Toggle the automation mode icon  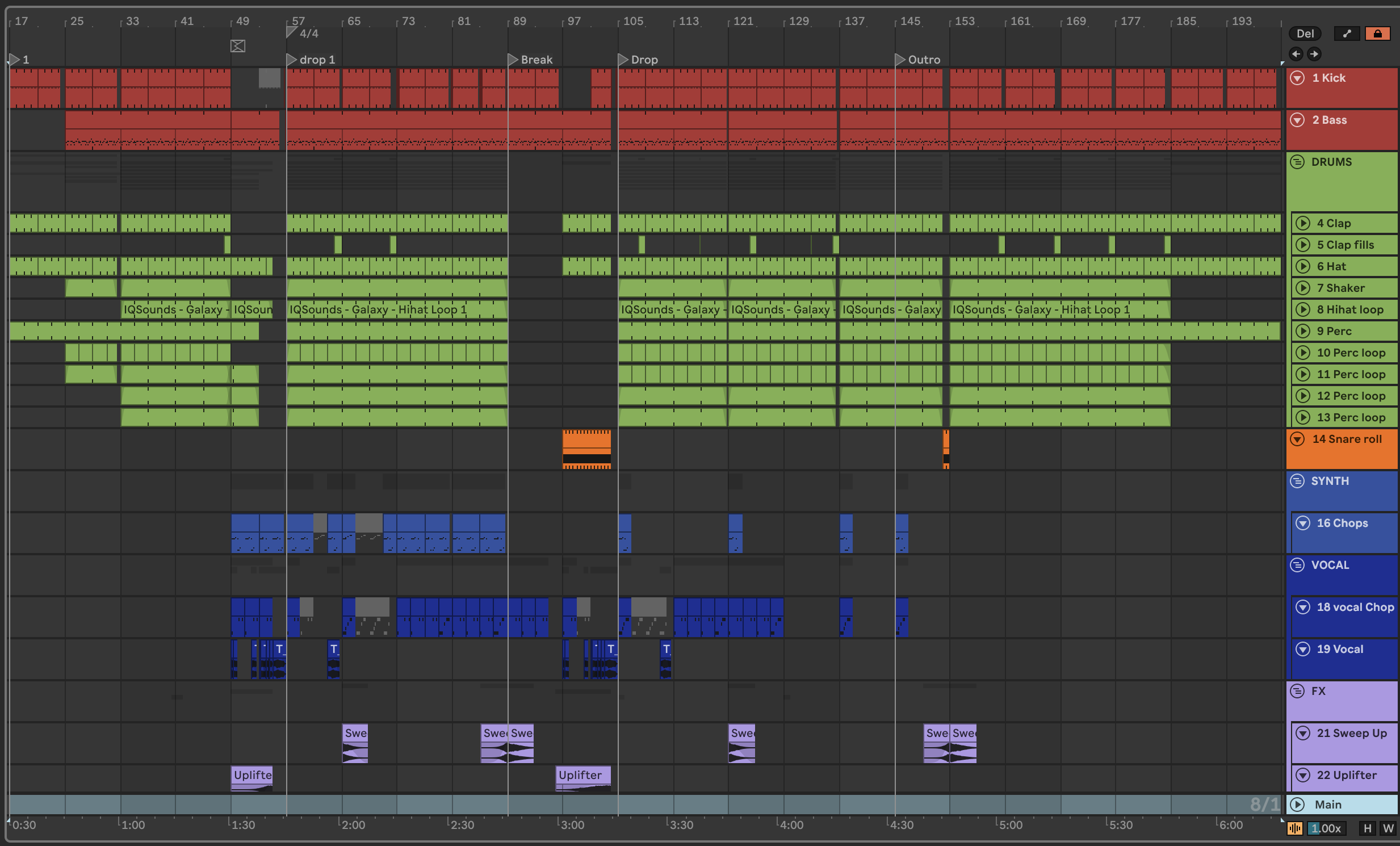tap(1347, 33)
